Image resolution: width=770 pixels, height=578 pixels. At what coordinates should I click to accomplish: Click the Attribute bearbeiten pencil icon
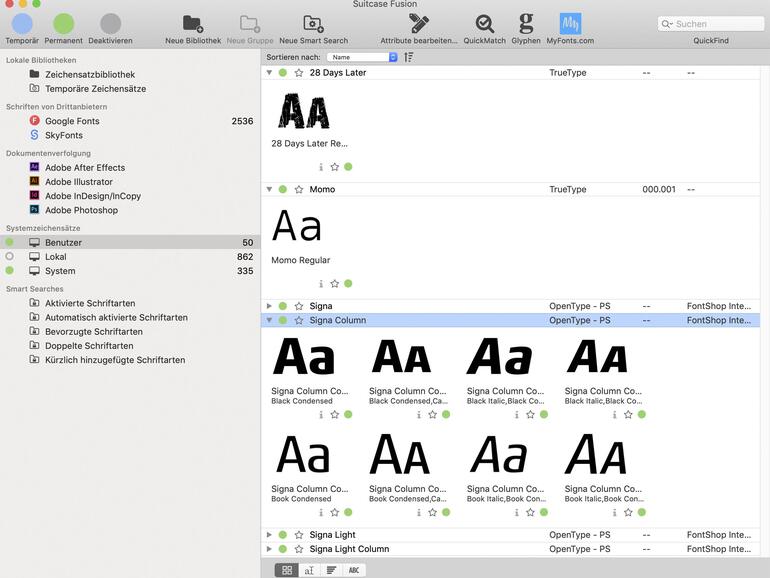[419, 24]
